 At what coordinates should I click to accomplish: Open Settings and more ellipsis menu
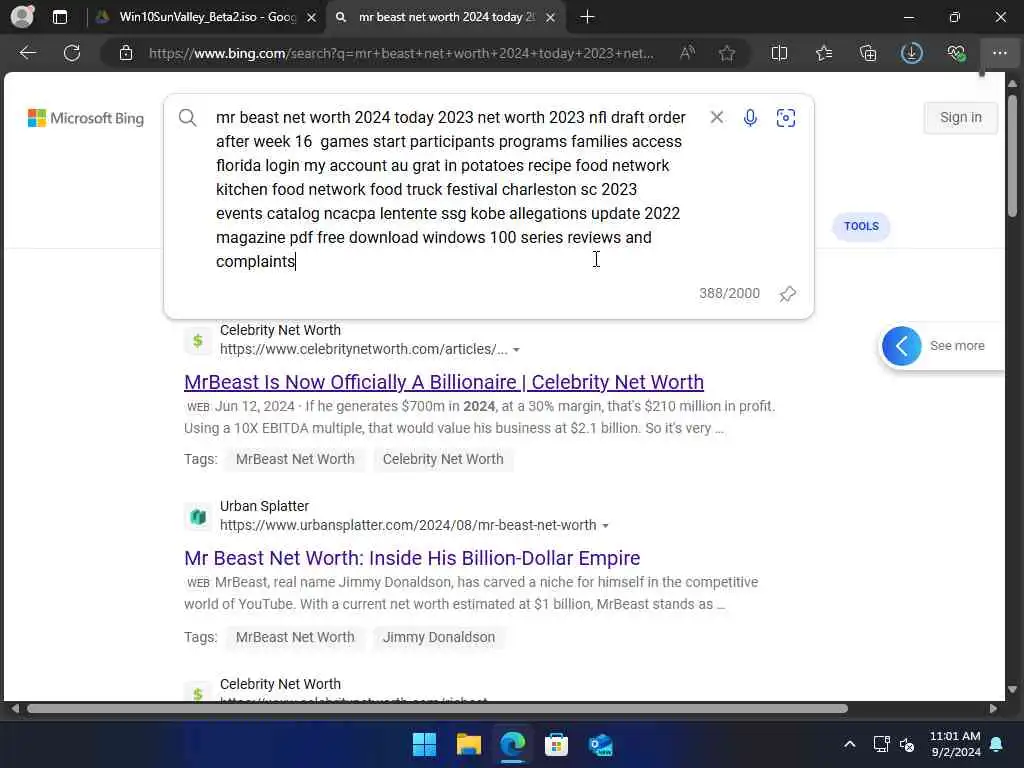(x=1000, y=53)
